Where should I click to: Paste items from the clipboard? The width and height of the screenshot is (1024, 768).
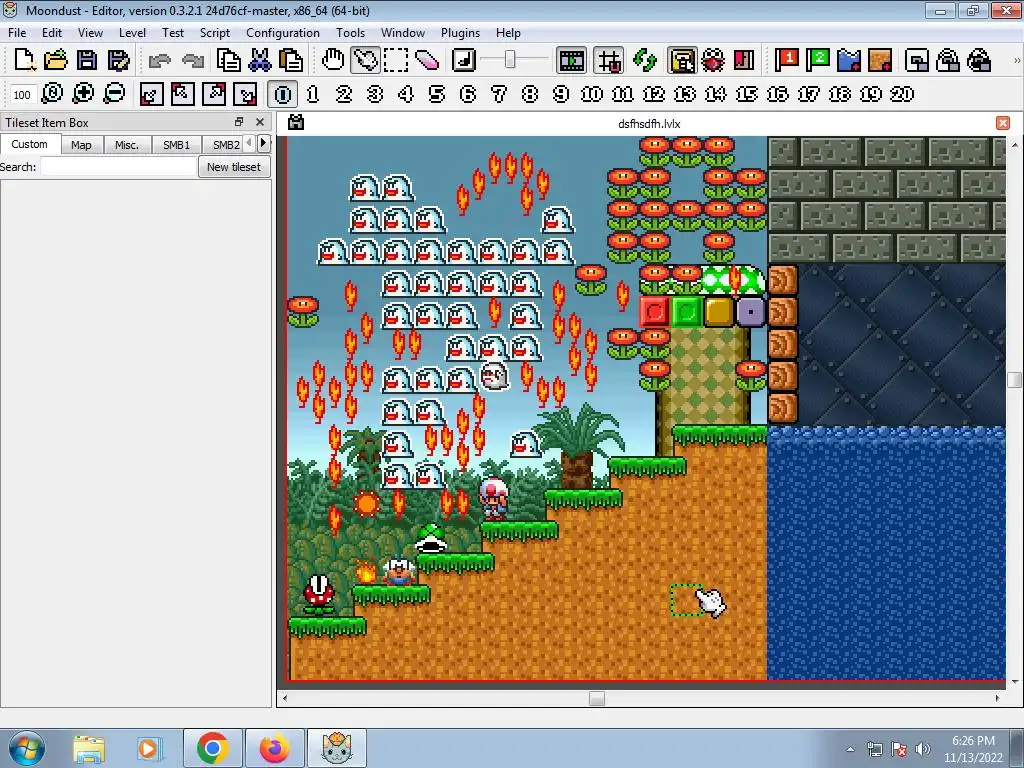coord(291,61)
